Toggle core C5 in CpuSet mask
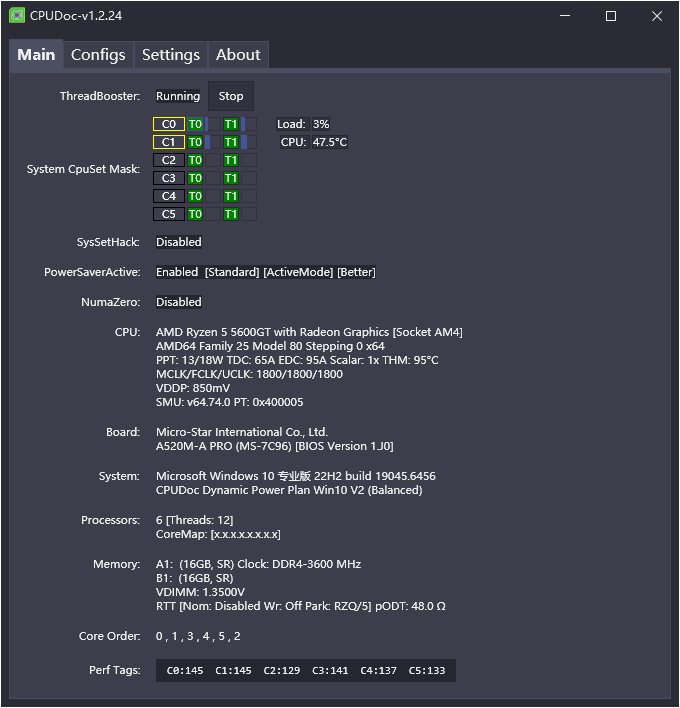The width and height of the screenshot is (680, 708). coord(169,214)
